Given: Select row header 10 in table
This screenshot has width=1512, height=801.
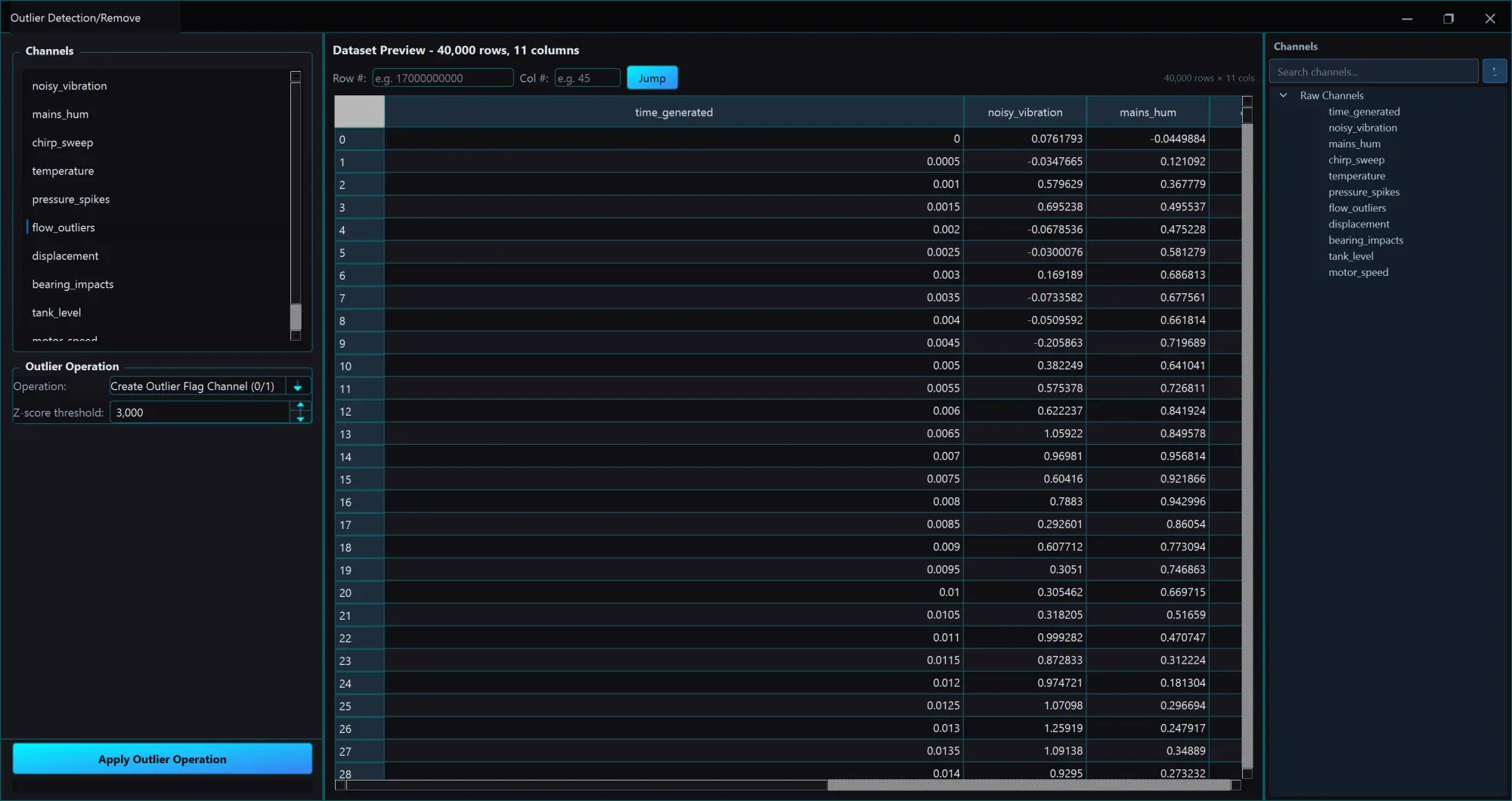Looking at the screenshot, I should pos(359,366).
